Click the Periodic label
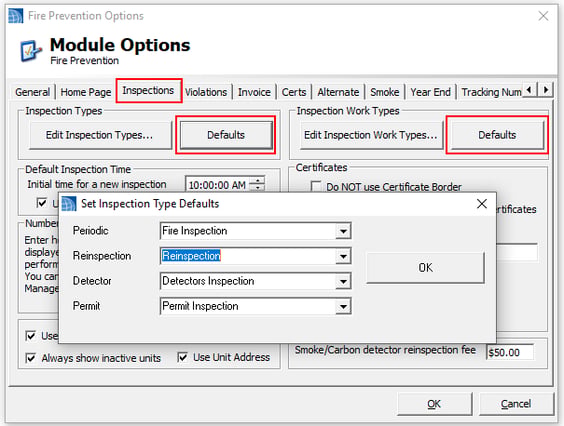Viewport: 564px width, 426px height. coord(91,231)
